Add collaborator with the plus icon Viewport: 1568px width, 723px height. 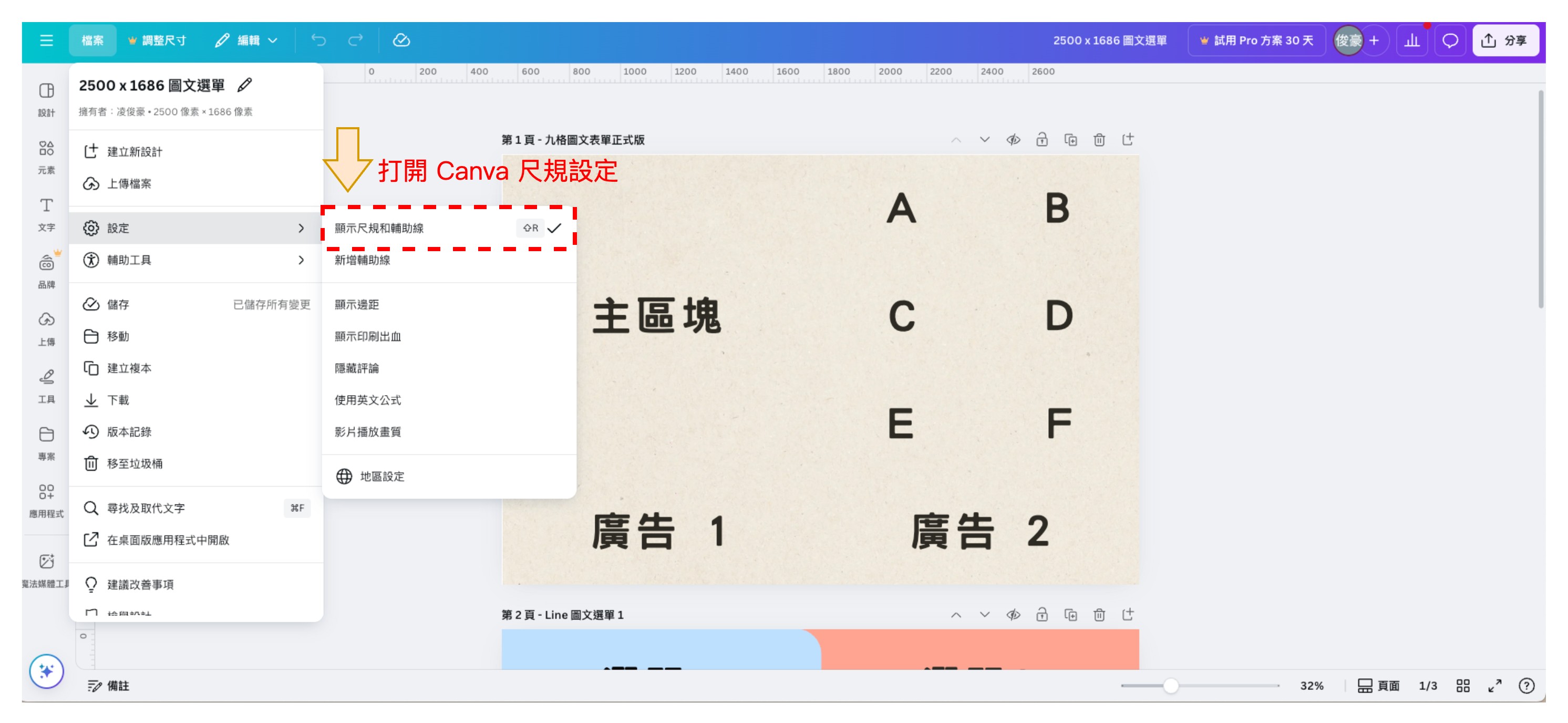(1375, 40)
